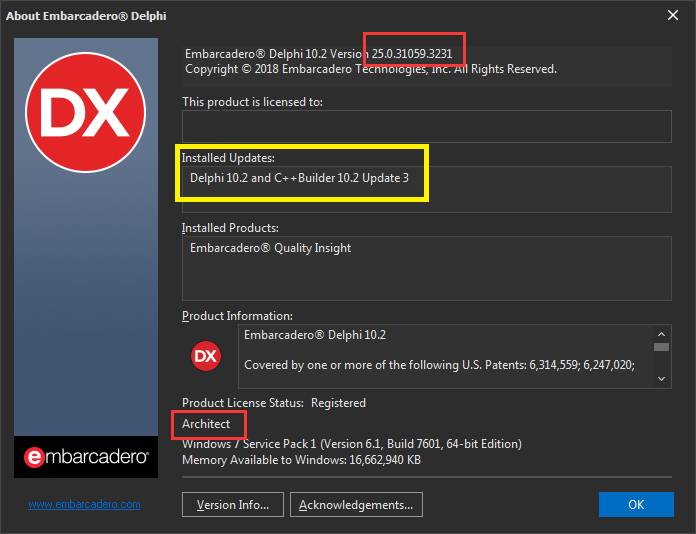Click the Product Information scrollbar thumb

pos(661,347)
